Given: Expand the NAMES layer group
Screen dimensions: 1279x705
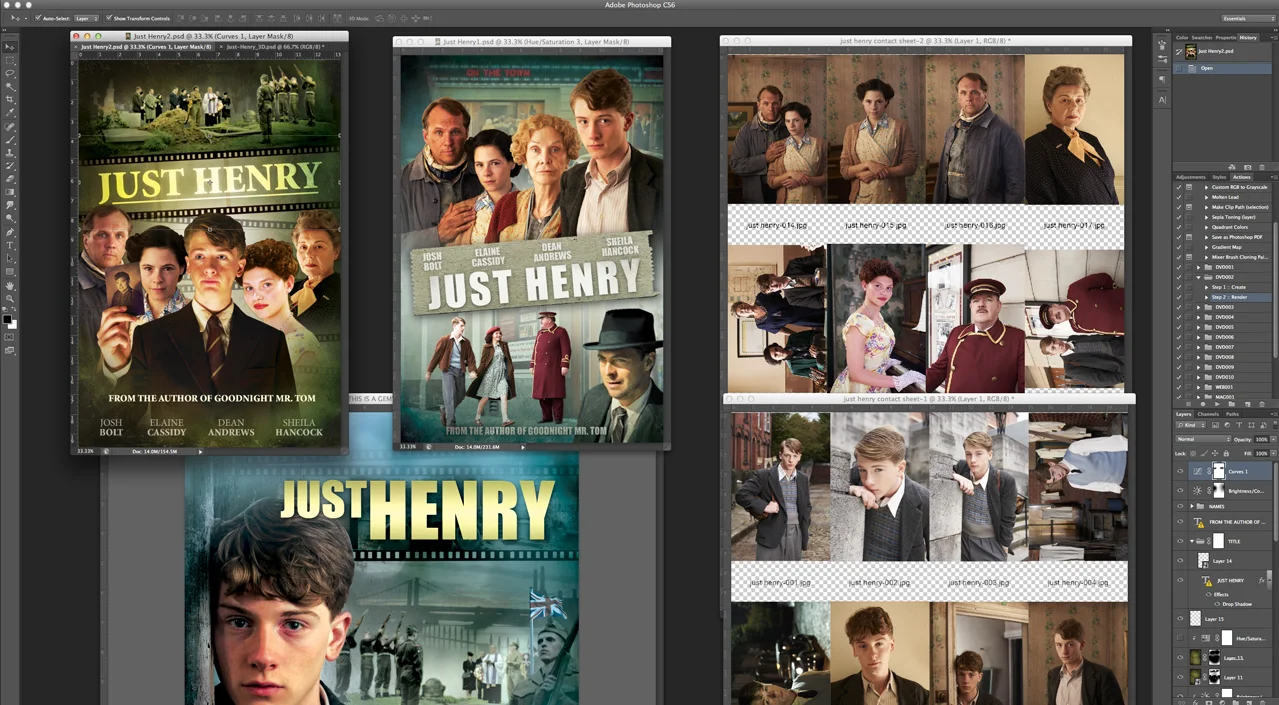Looking at the screenshot, I should [1192, 507].
